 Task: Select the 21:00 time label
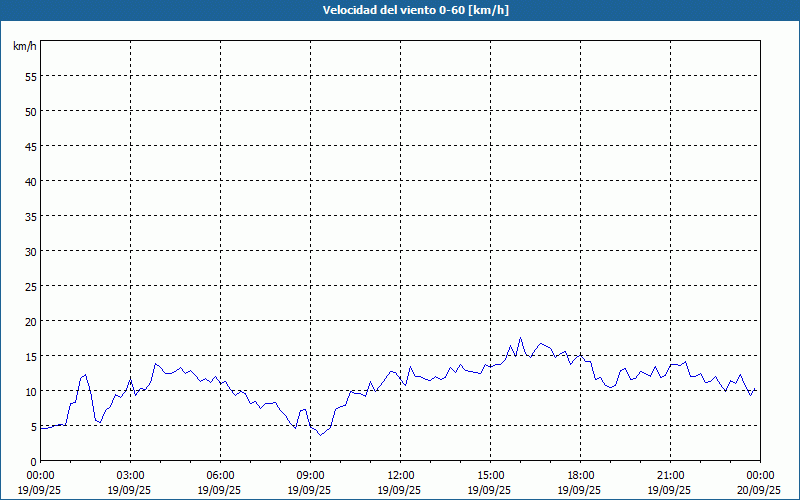click(670, 475)
